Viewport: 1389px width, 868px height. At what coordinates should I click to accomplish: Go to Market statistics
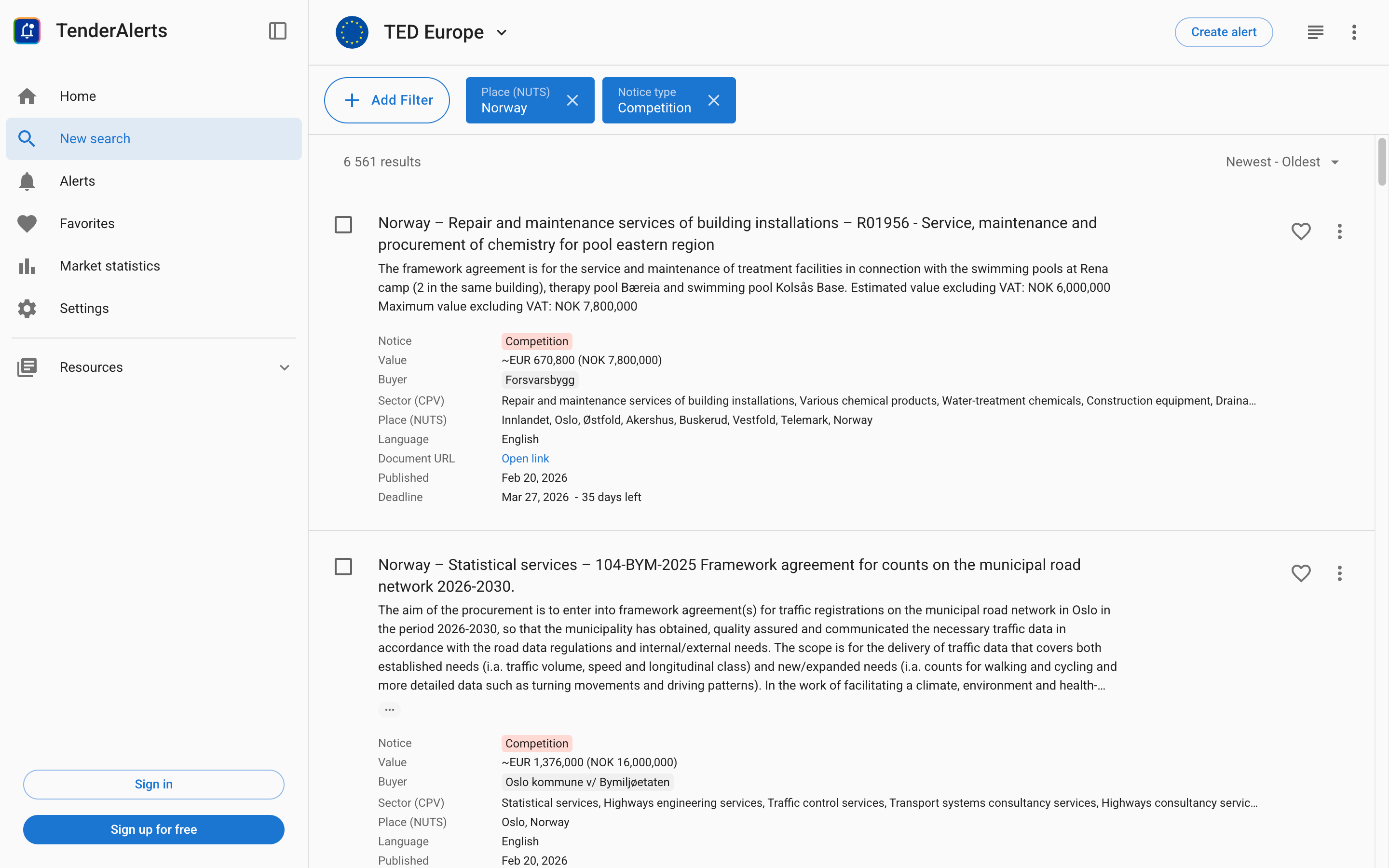tap(109, 266)
